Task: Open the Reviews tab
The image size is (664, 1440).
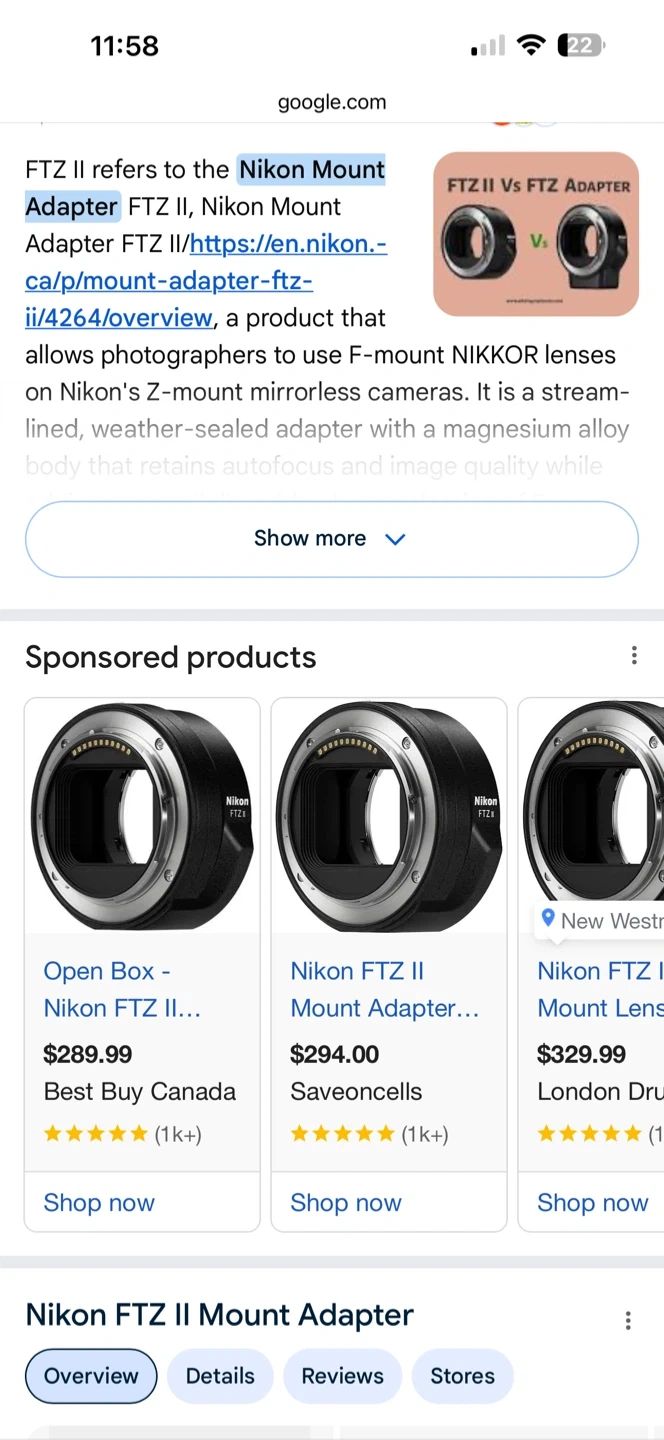Action: point(342,1376)
